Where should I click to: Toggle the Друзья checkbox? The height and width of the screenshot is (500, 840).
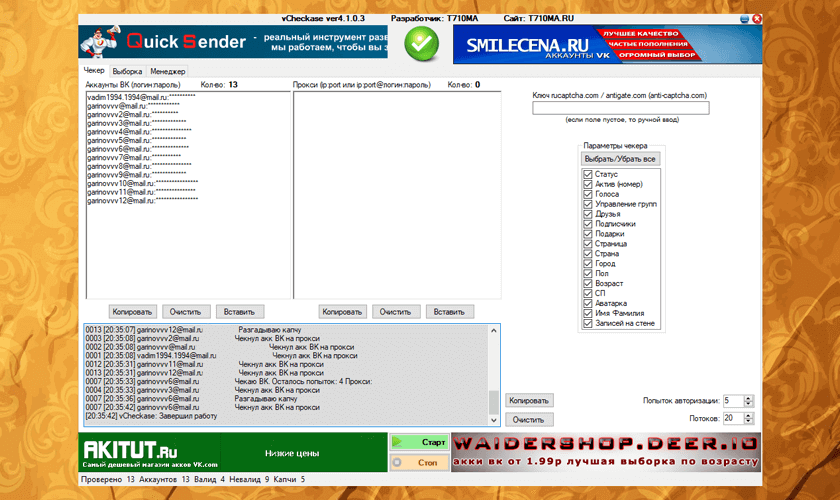click(588, 214)
